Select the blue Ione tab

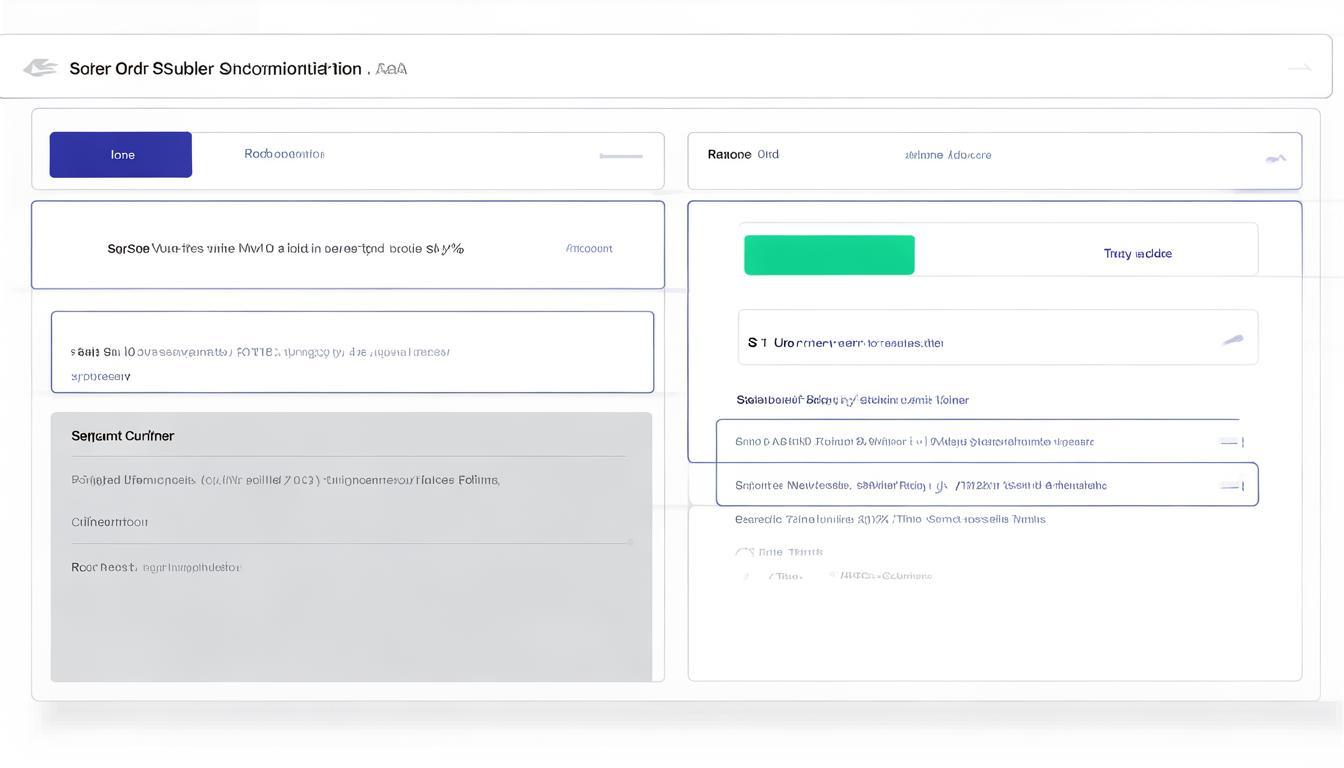click(121, 155)
